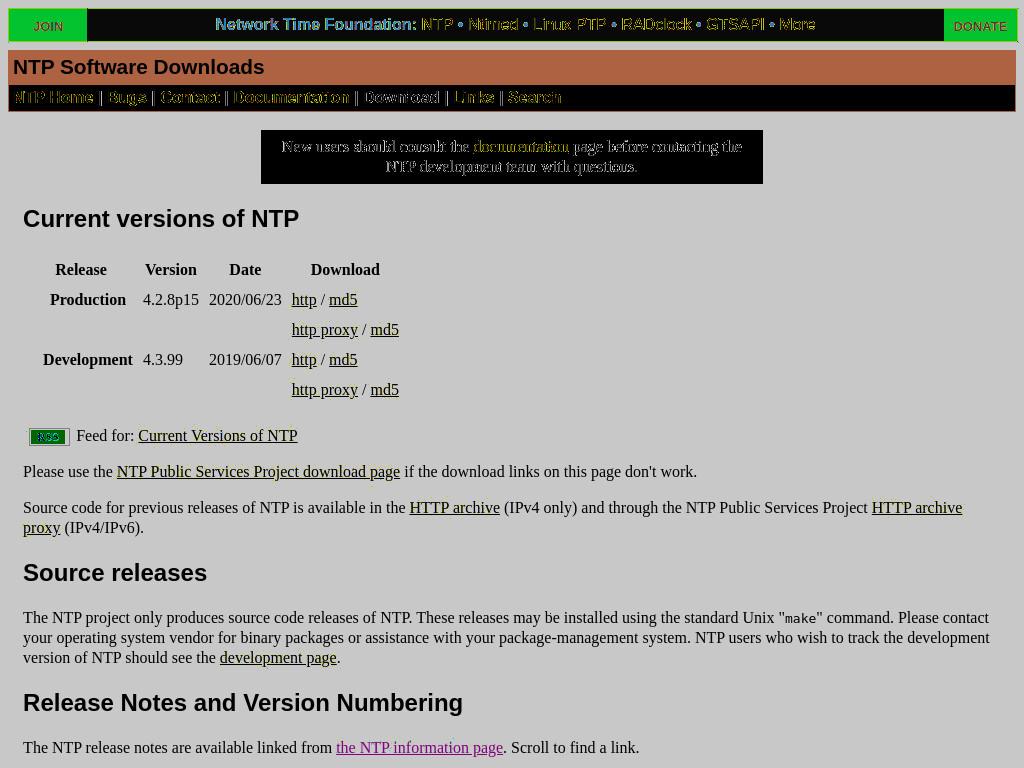Open md5 beside Development http link
Viewport: 1024px width, 768px height.
[343, 360]
